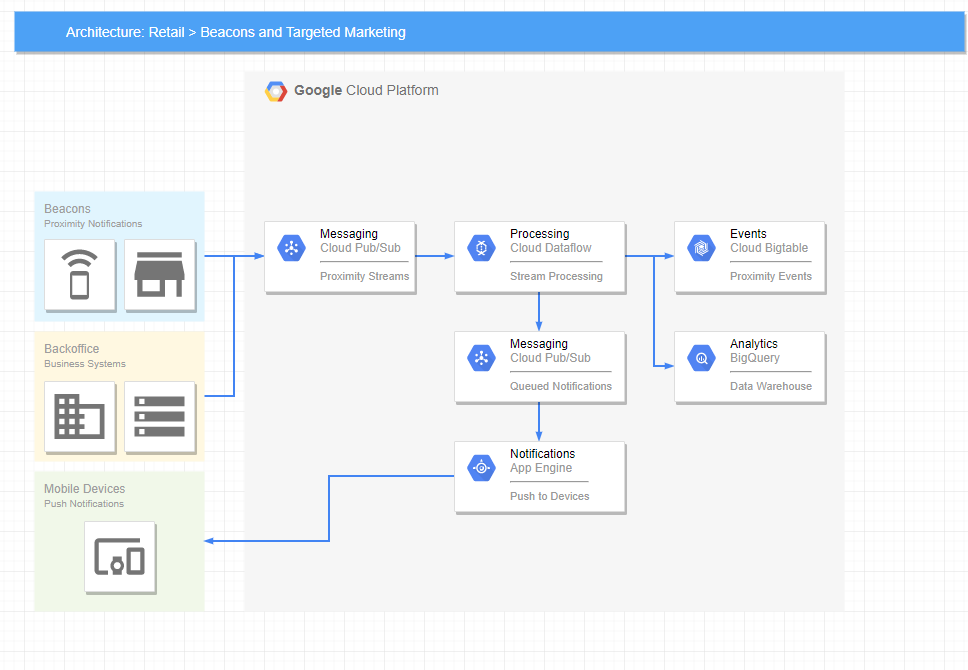
Task: Select the office building icon in Backoffice
Action: 80,417
